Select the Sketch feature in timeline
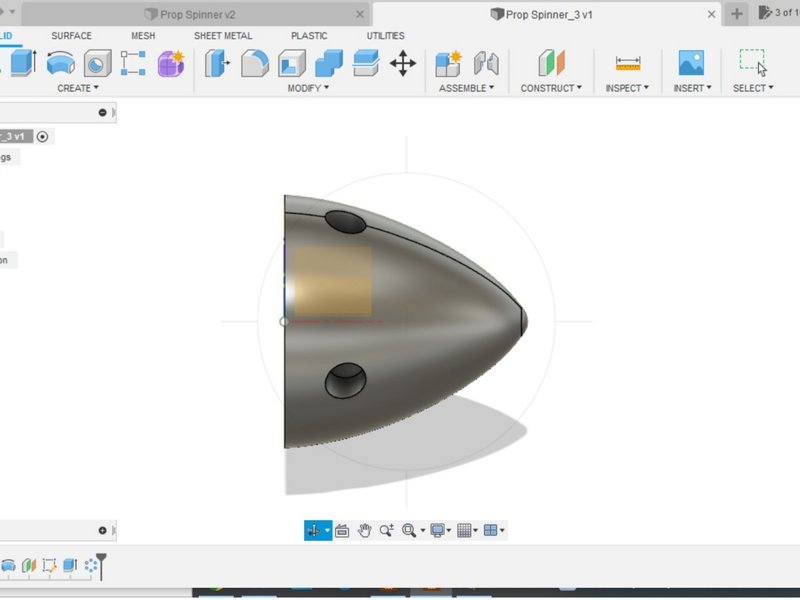 [x=49, y=565]
